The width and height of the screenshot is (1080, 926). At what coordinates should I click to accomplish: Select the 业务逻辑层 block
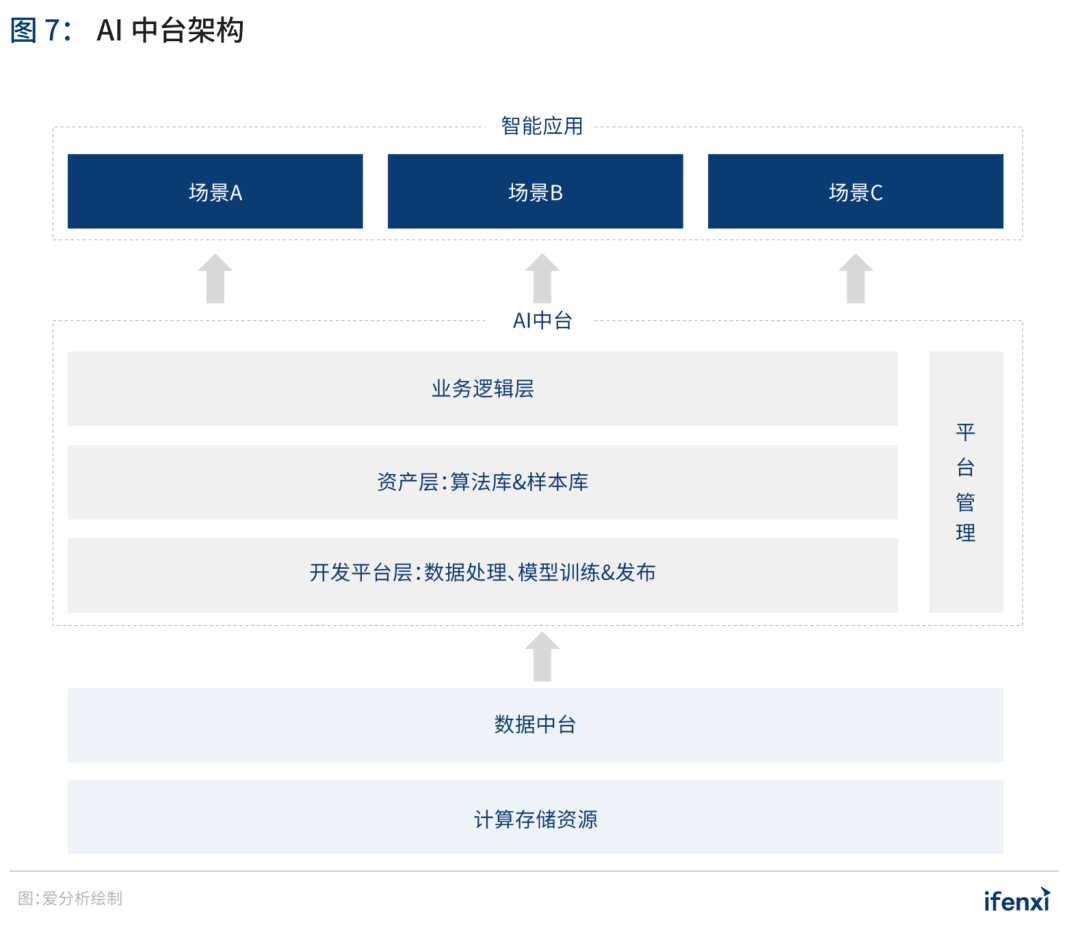click(x=483, y=389)
